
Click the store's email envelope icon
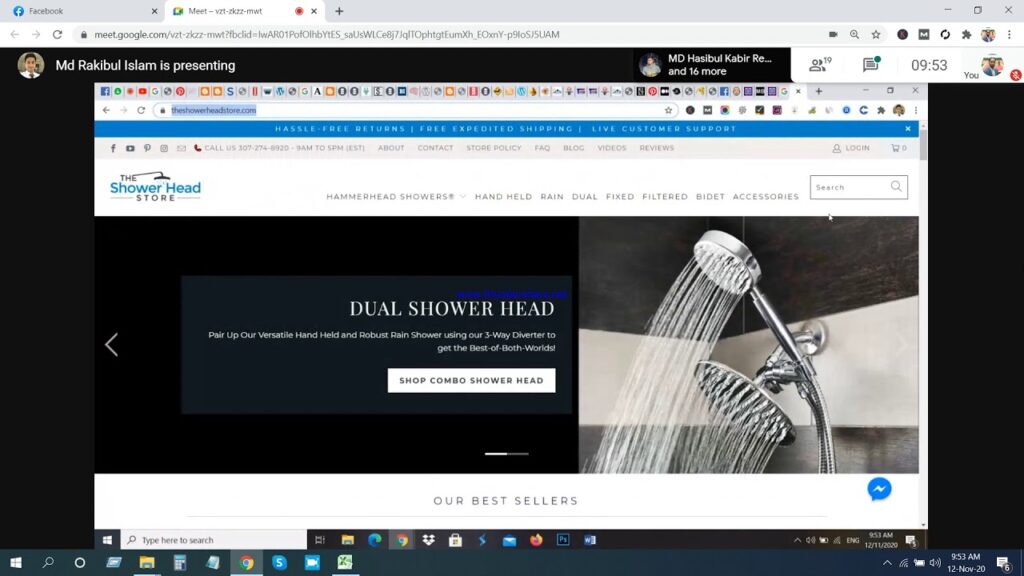181,148
